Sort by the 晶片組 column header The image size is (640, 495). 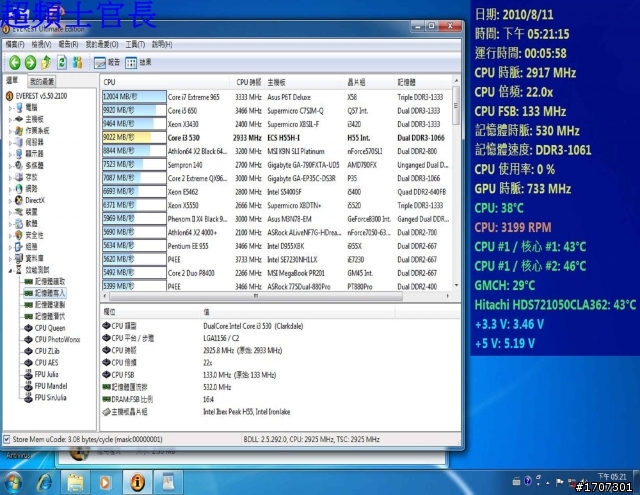369,82
